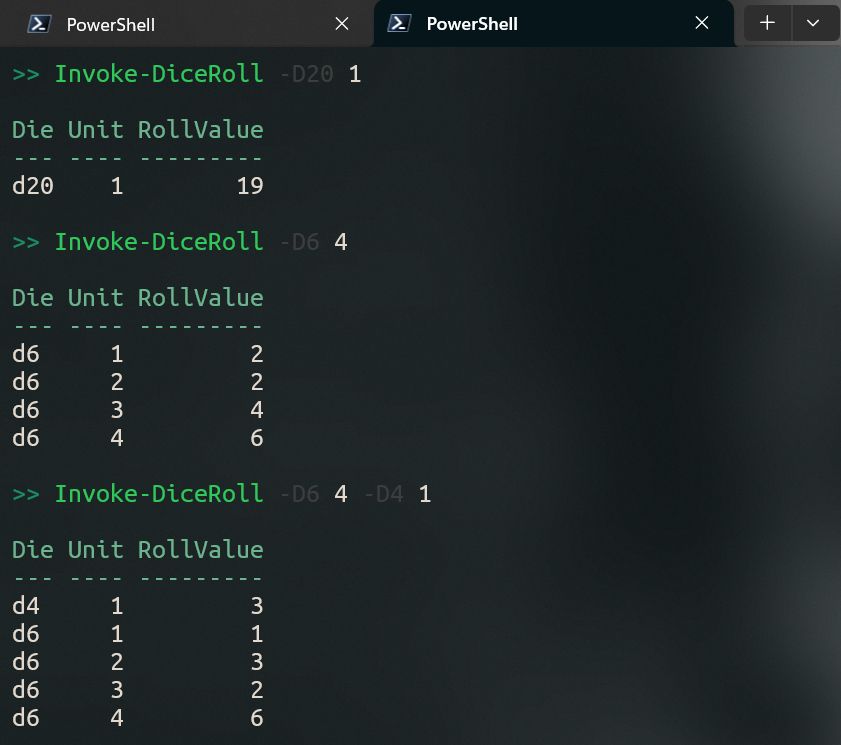The width and height of the screenshot is (841, 745).
Task: Select the active second PowerShell tab
Action: click(554, 24)
